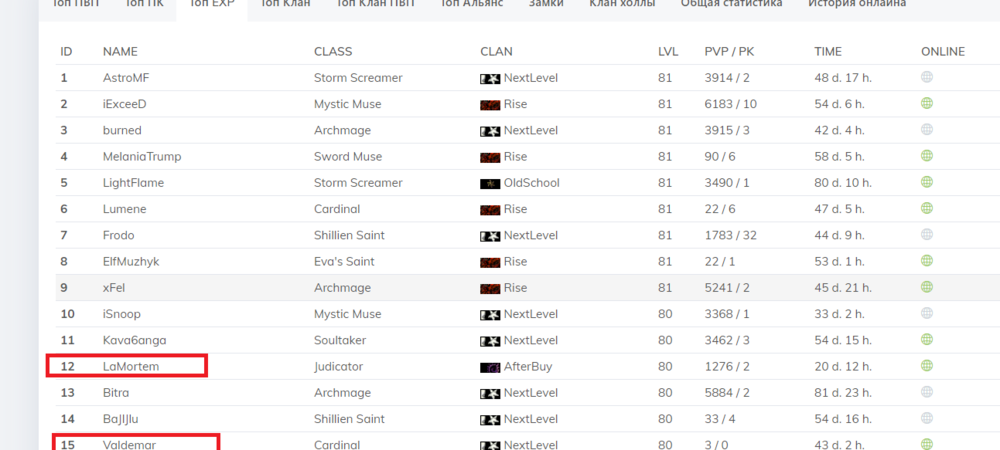Click the online status globe for Bitra

926,393
